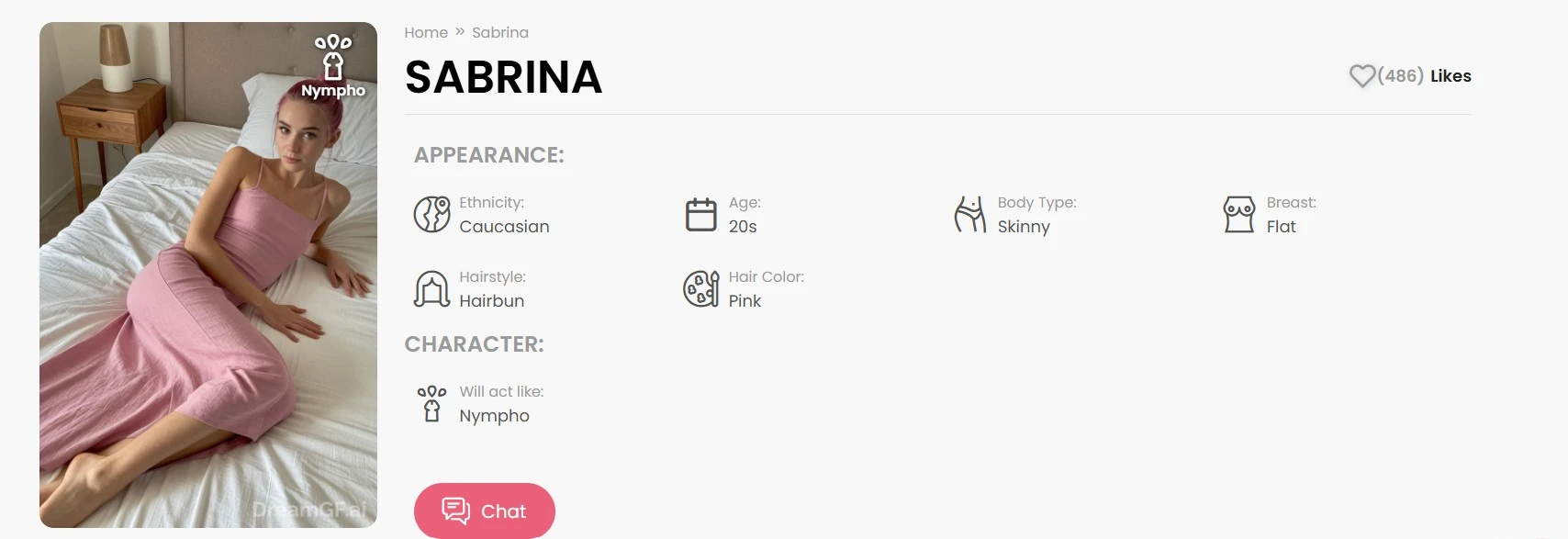The width and height of the screenshot is (1568, 539).
Task: Click the heart like icon
Action: click(x=1362, y=76)
